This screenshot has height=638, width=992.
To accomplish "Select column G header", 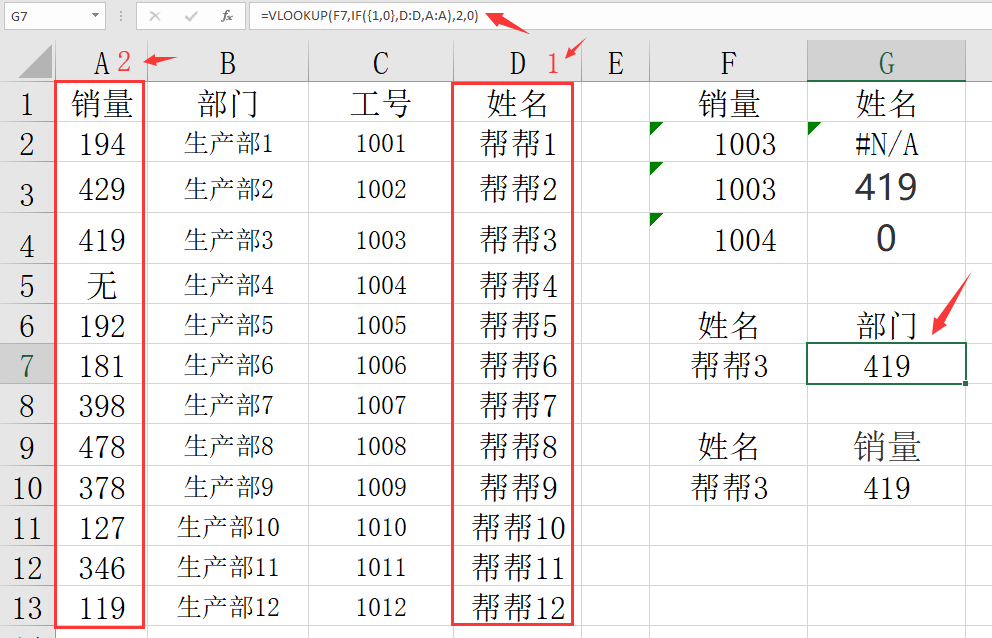I will click(x=886, y=62).
